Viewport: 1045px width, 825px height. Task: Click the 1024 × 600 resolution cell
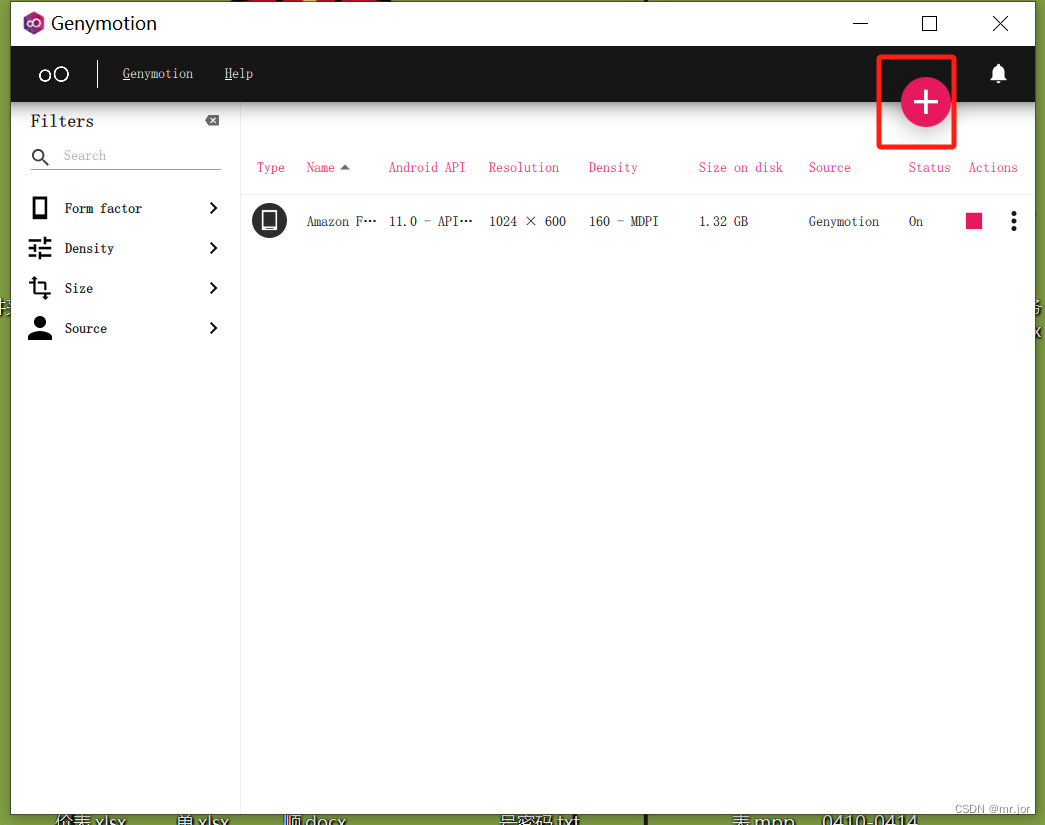pos(527,221)
